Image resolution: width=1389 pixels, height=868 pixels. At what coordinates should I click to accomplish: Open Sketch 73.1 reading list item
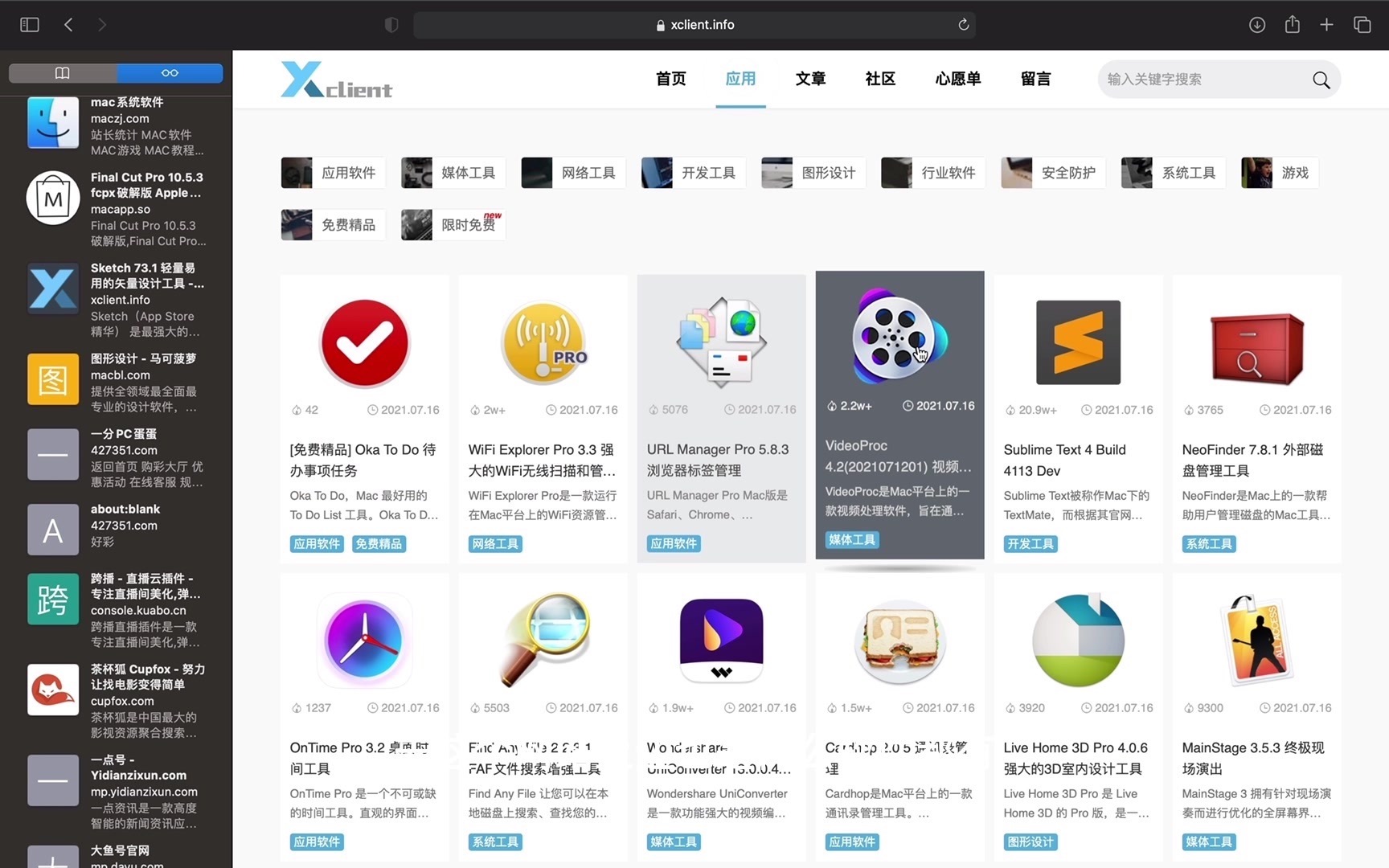116,299
